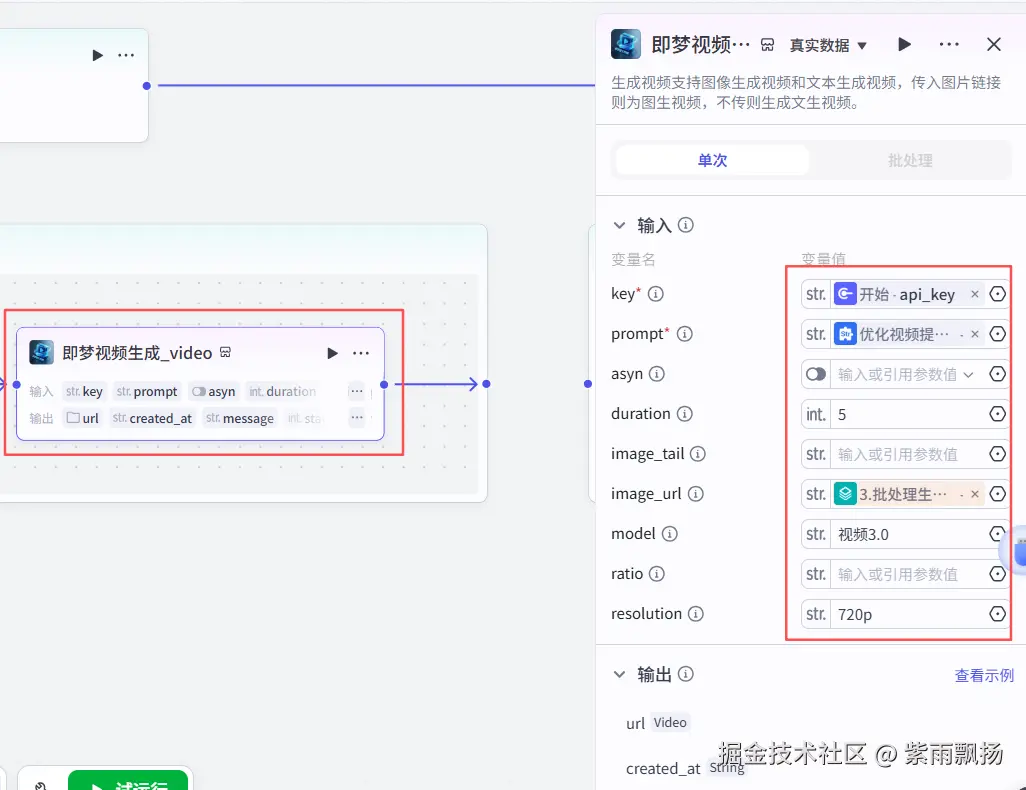Open options of the top-left canvas node
Image resolution: width=1026 pixels, height=790 pixels.
click(x=126, y=56)
